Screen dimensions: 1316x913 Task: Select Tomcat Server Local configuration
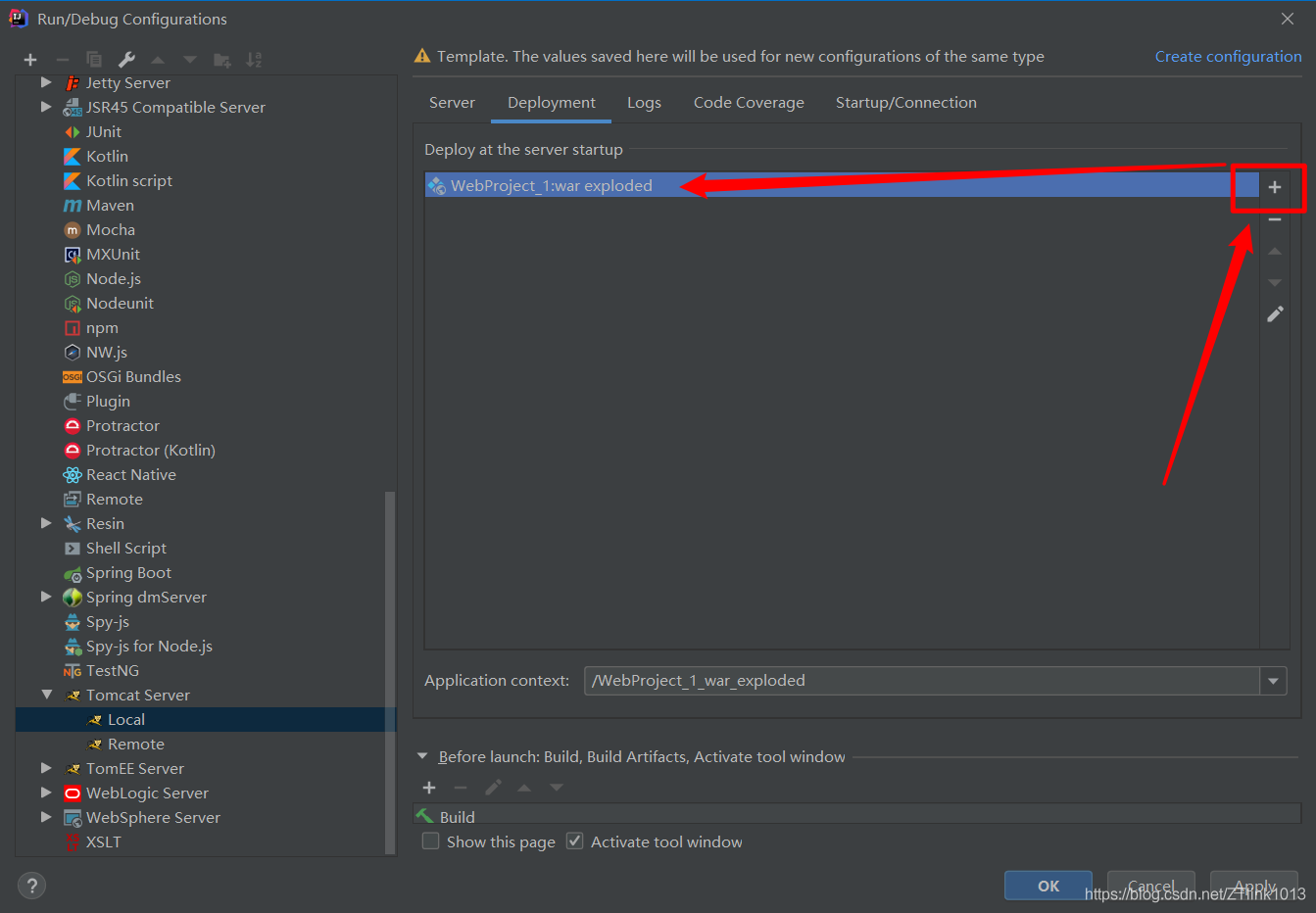point(206,720)
